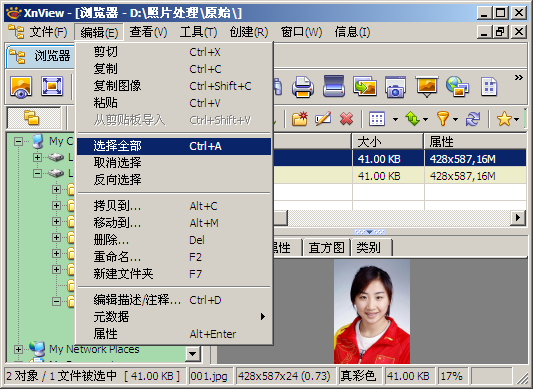
Task: Click the file list scroll right arrow
Action: [x=518, y=217]
